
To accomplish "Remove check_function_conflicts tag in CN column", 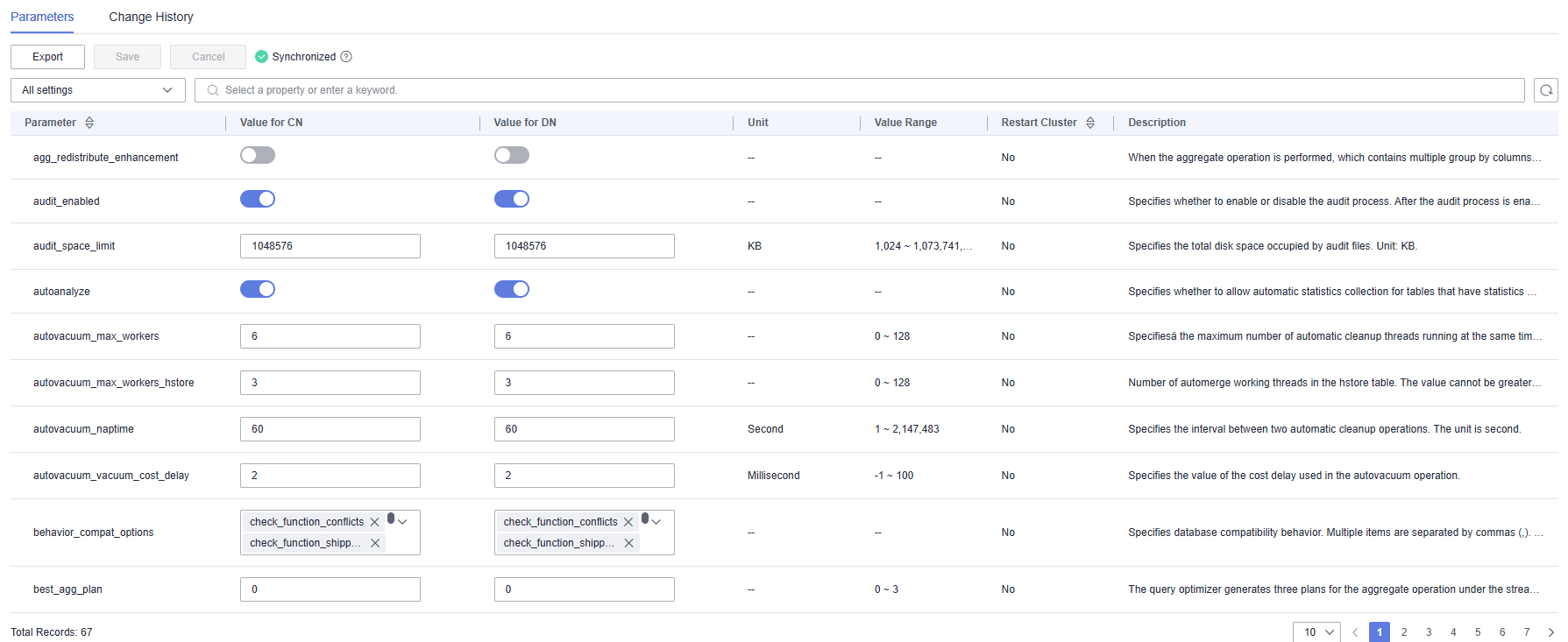I will (375, 522).
